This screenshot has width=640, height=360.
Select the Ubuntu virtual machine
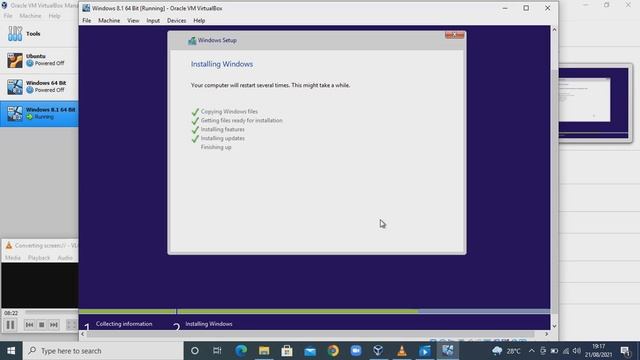39,60
